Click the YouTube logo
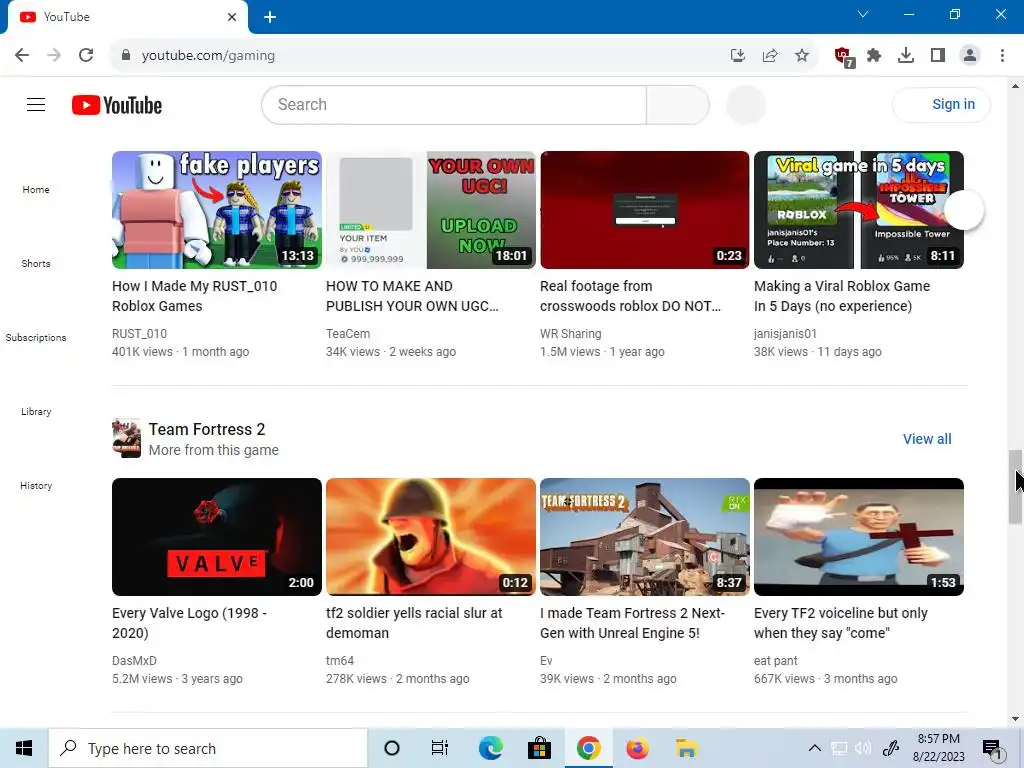The width and height of the screenshot is (1024, 768). pyautogui.click(x=117, y=105)
